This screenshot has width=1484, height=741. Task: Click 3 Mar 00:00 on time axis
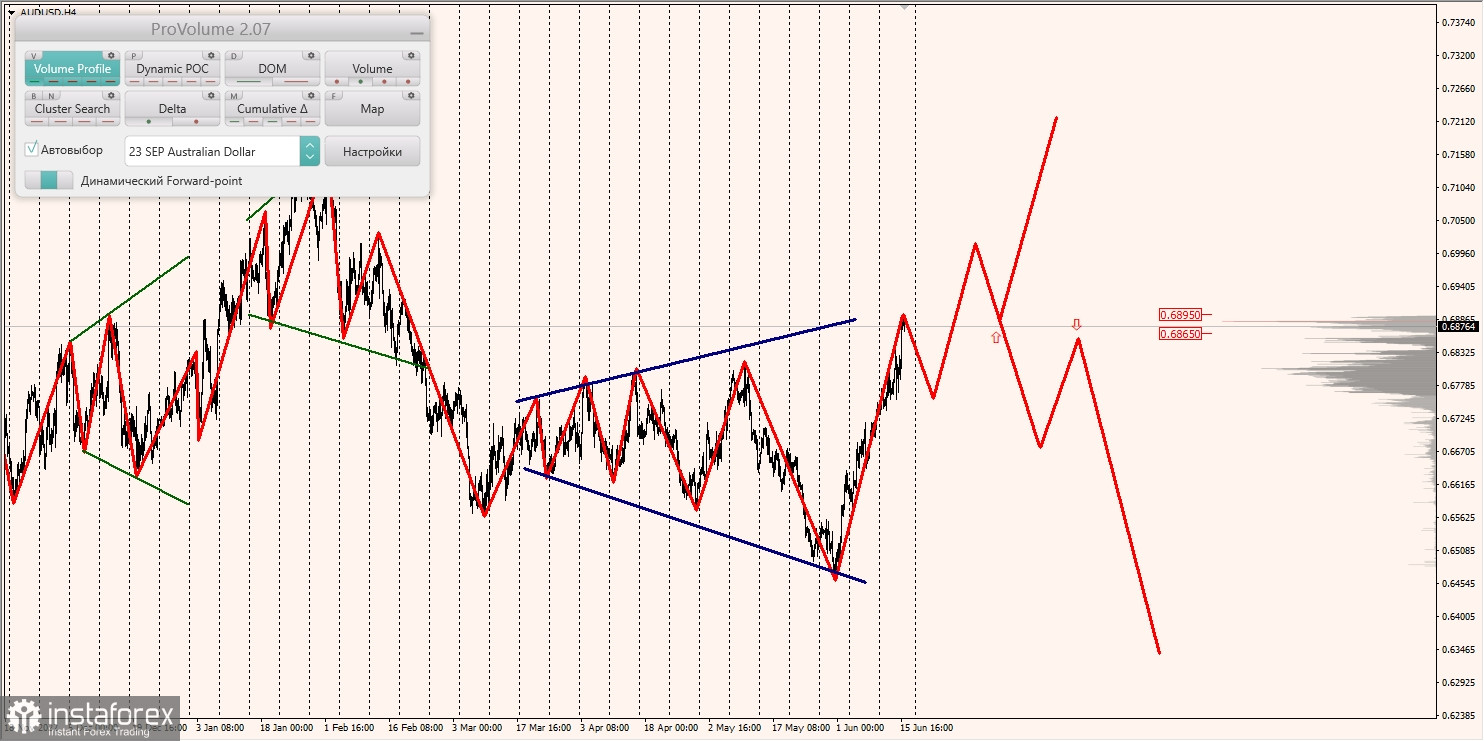click(x=478, y=728)
